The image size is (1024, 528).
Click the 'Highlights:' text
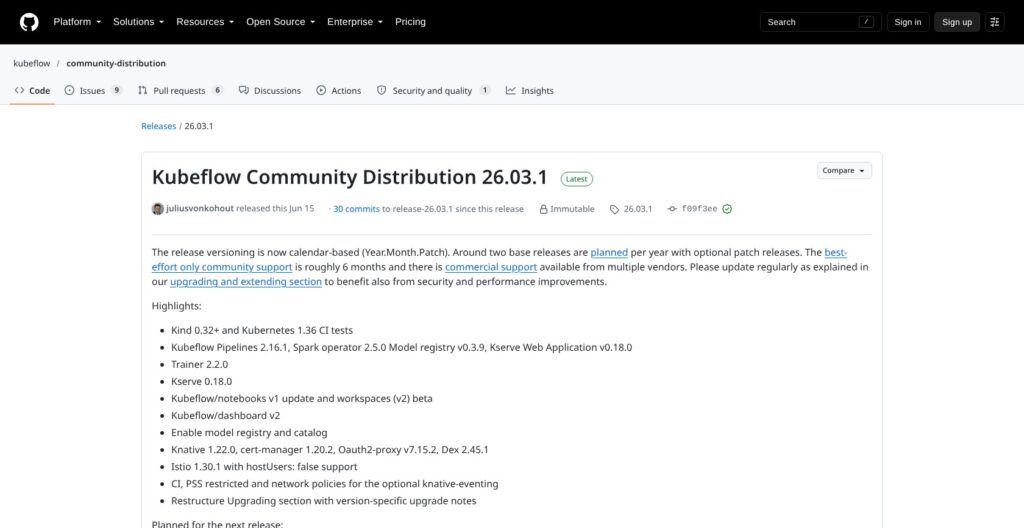point(176,306)
